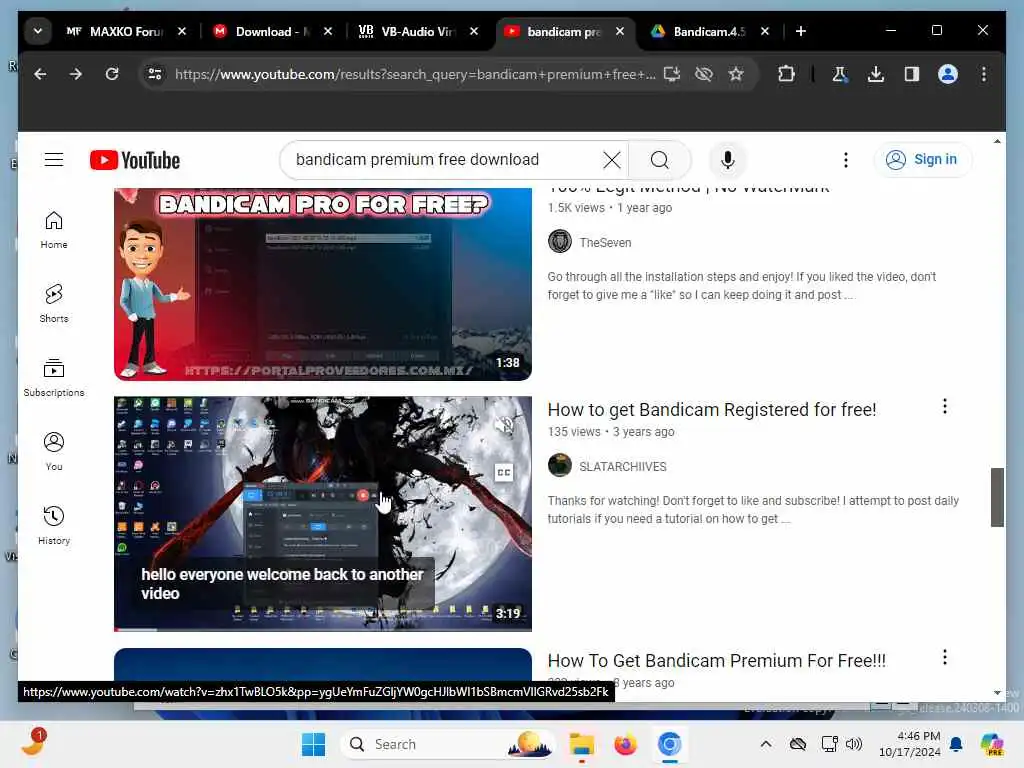Unmute the video preview speaker icon
Screen dimensions: 1024x768
click(x=504, y=425)
